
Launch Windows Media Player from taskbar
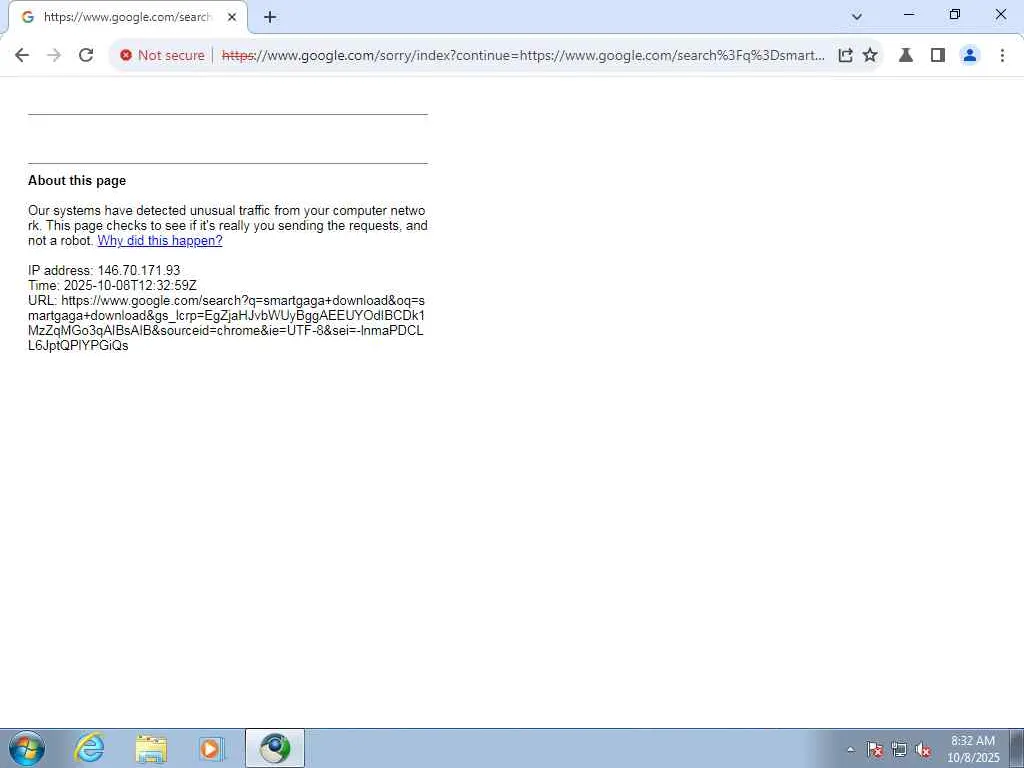pyautogui.click(x=212, y=748)
